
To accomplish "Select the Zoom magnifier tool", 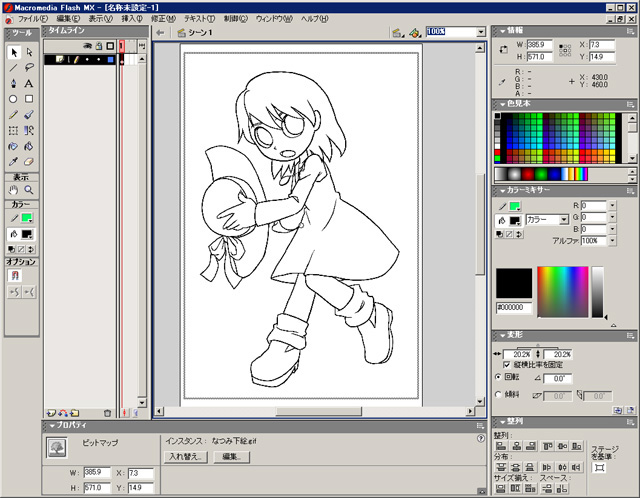I will tap(29, 190).
